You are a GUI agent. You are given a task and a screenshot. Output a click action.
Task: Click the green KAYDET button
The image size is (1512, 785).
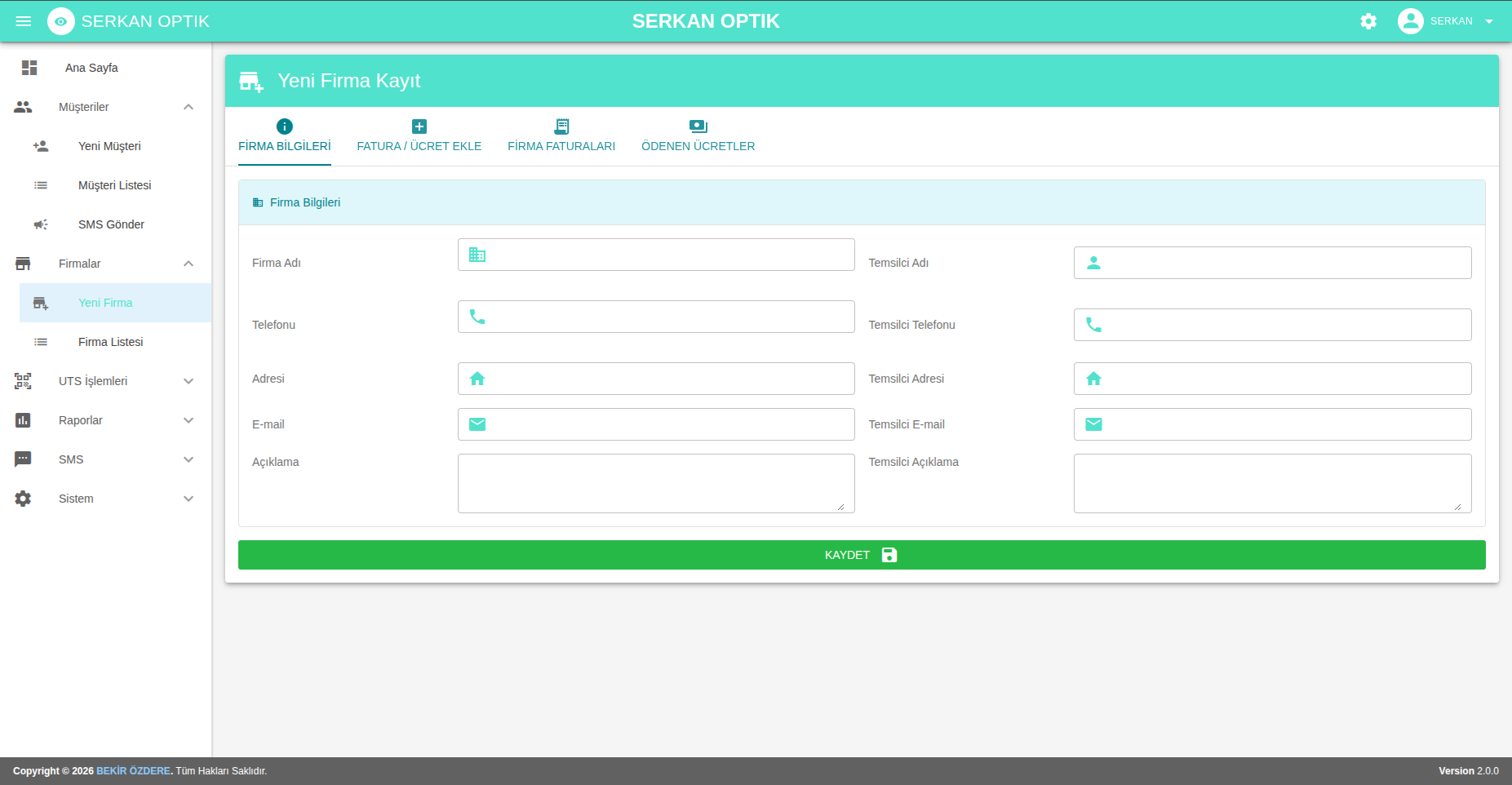(x=862, y=555)
